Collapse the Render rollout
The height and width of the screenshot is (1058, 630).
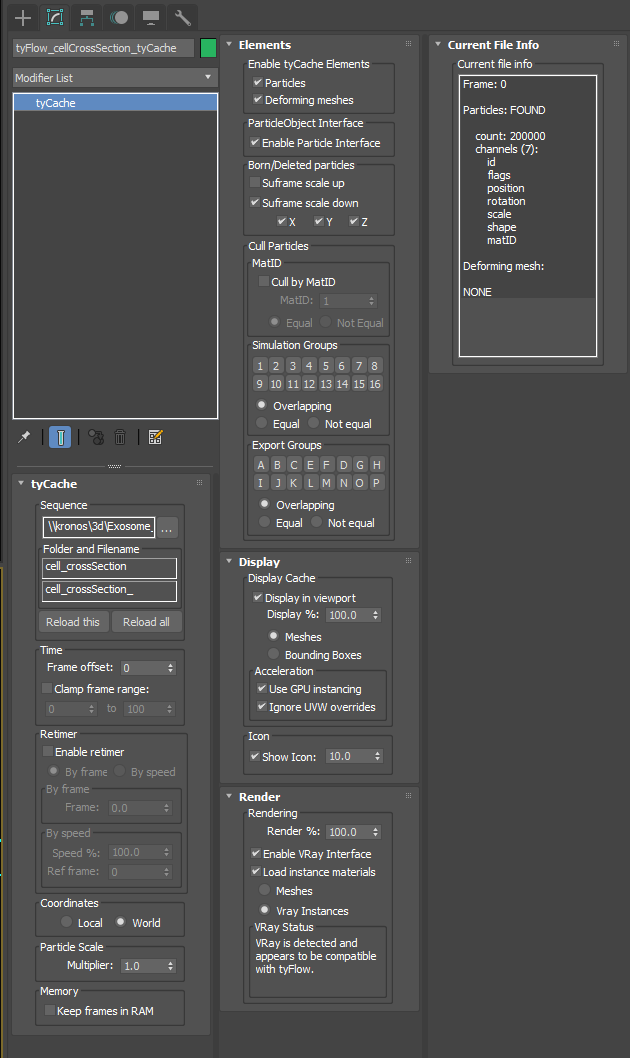click(229, 796)
